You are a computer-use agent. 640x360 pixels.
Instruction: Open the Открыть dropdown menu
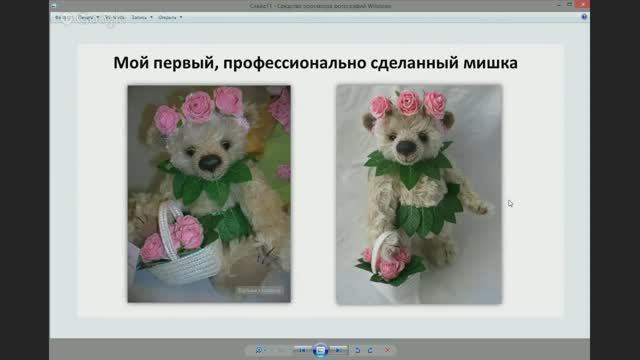[170, 18]
